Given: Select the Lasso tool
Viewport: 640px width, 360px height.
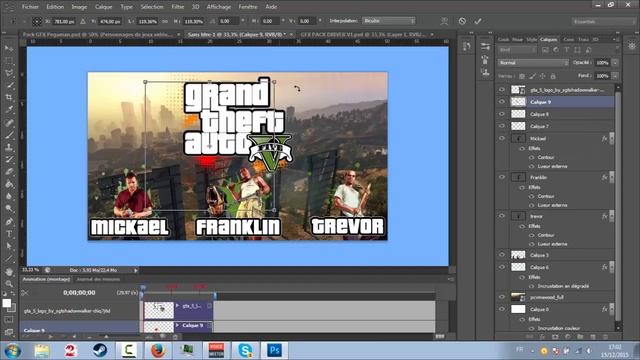Looking at the screenshot, I should point(9,73).
